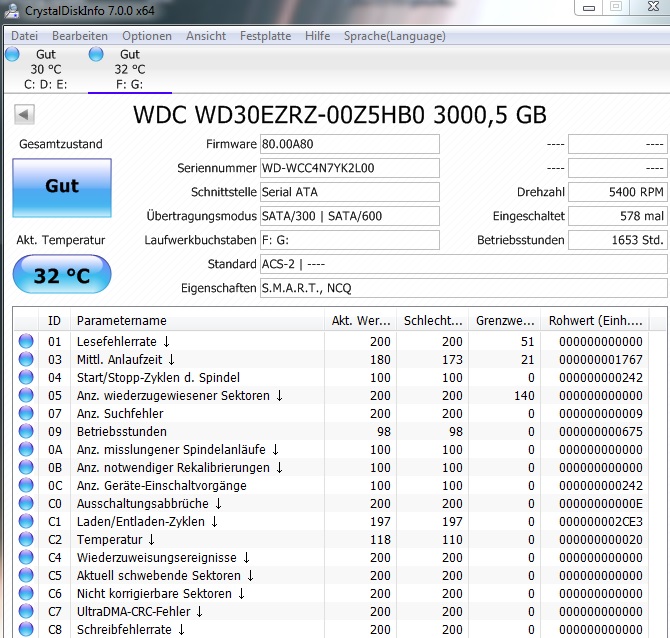The height and width of the screenshot is (638, 670).
Task: Click status icon of Geräte-Einschaltvorgänge row
Action: coord(26,485)
